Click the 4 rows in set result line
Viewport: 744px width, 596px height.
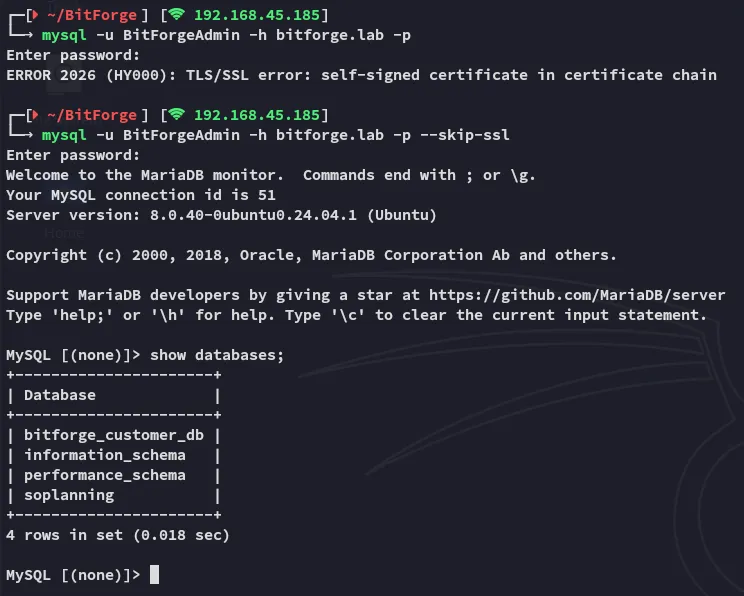pyautogui.click(x=118, y=535)
